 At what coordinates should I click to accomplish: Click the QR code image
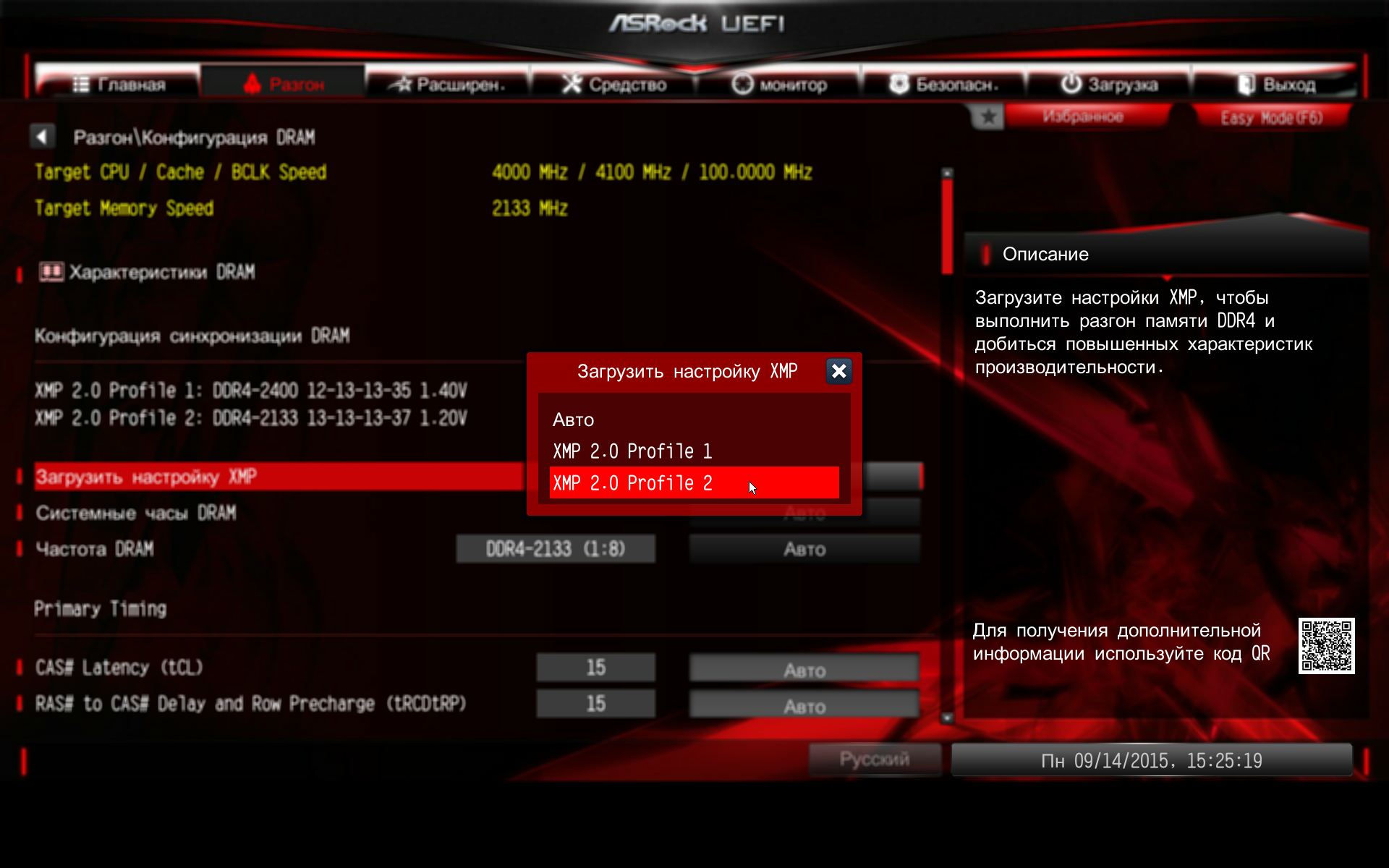(x=1326, y=645)
